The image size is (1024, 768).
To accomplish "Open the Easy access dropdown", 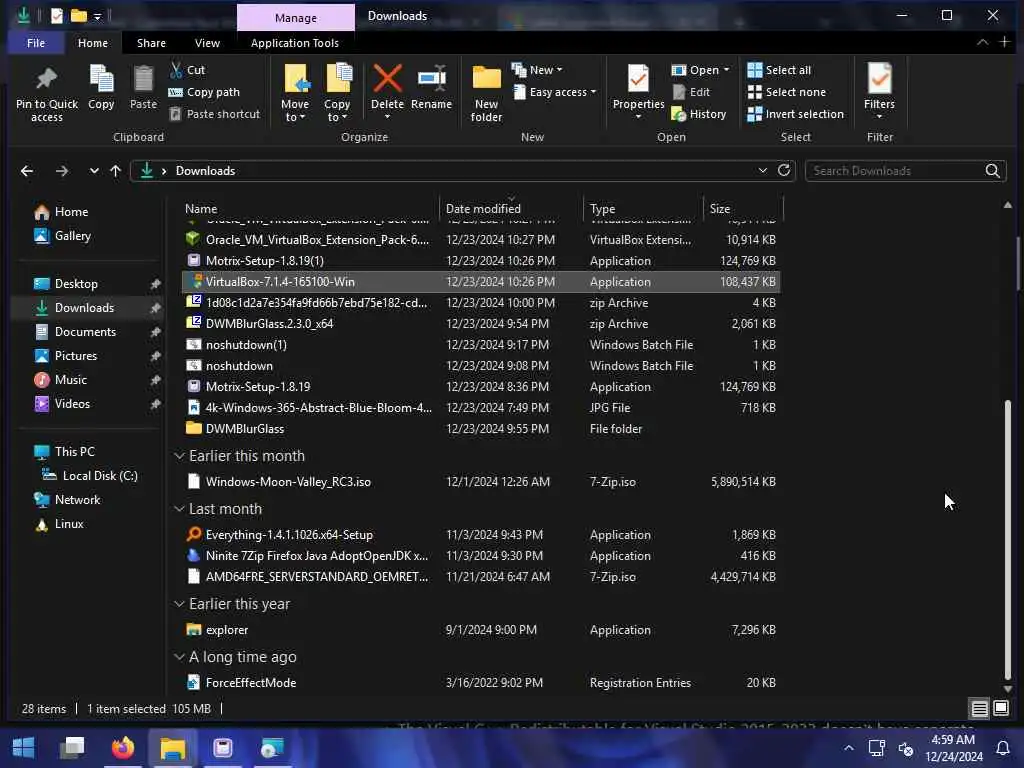I will [x=554, y=92].
